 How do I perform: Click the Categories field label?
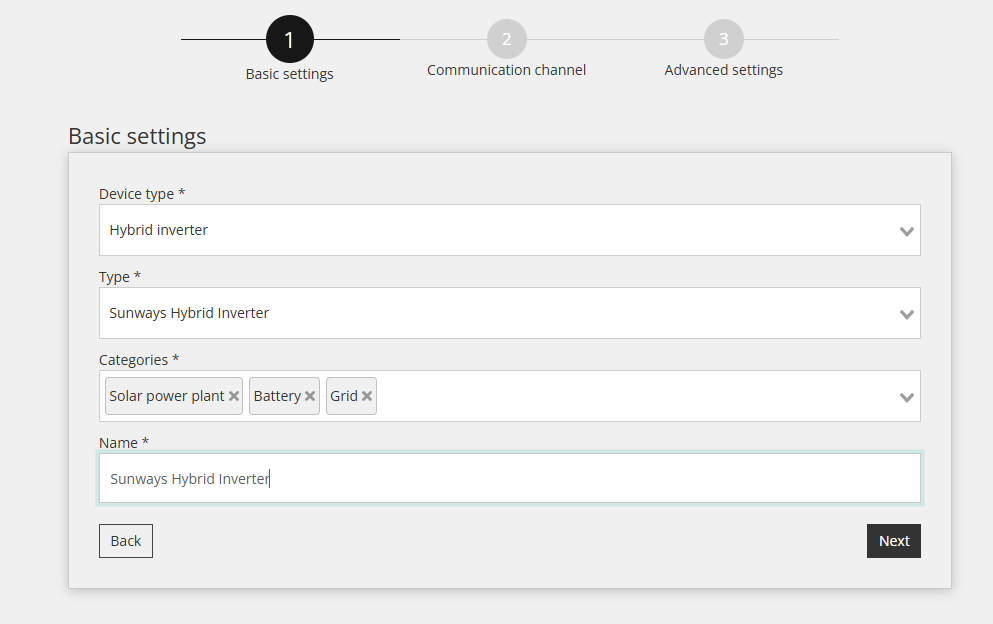(139, 360)
